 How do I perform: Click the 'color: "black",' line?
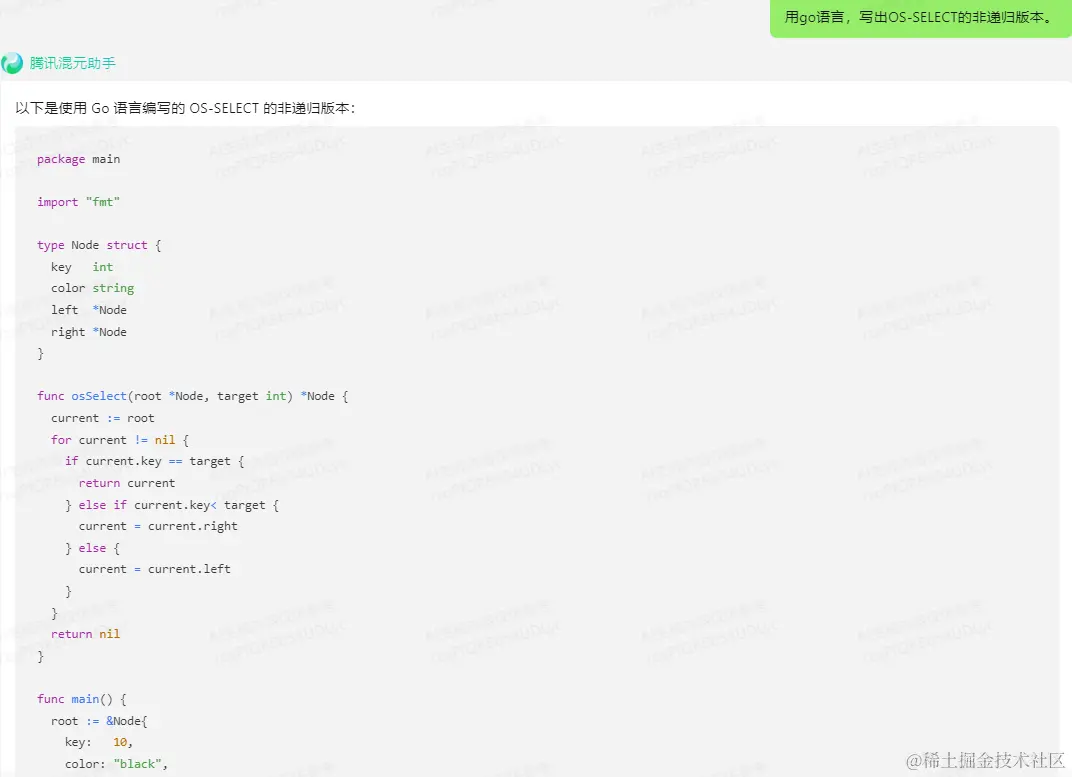(116, 764)
